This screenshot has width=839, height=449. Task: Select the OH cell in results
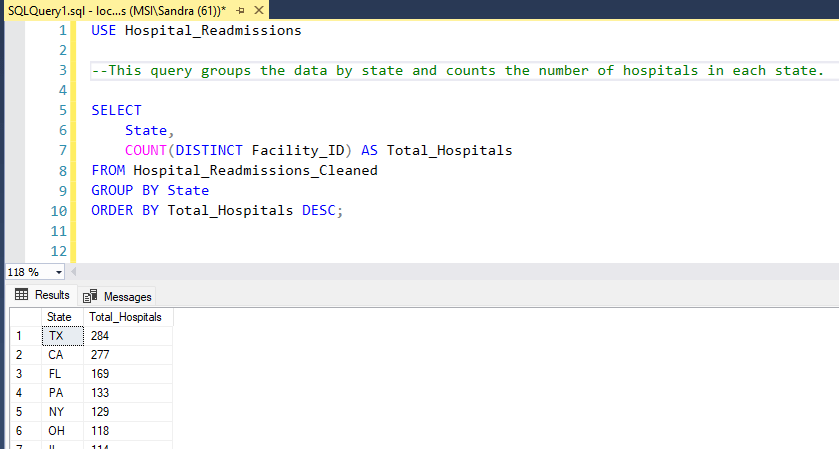tap(62, 431)
